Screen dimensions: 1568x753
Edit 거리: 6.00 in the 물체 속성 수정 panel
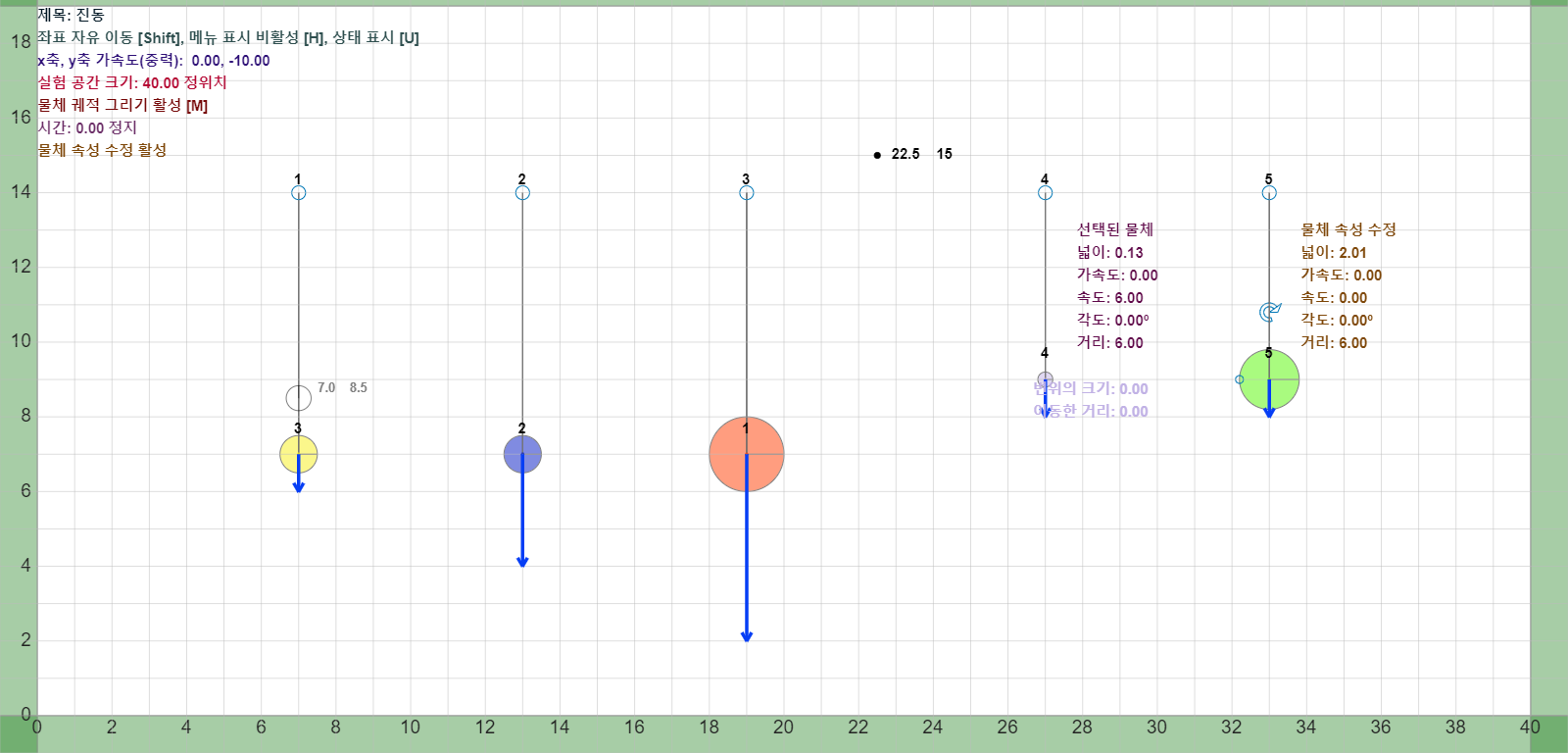click(x=1334, y=342)
